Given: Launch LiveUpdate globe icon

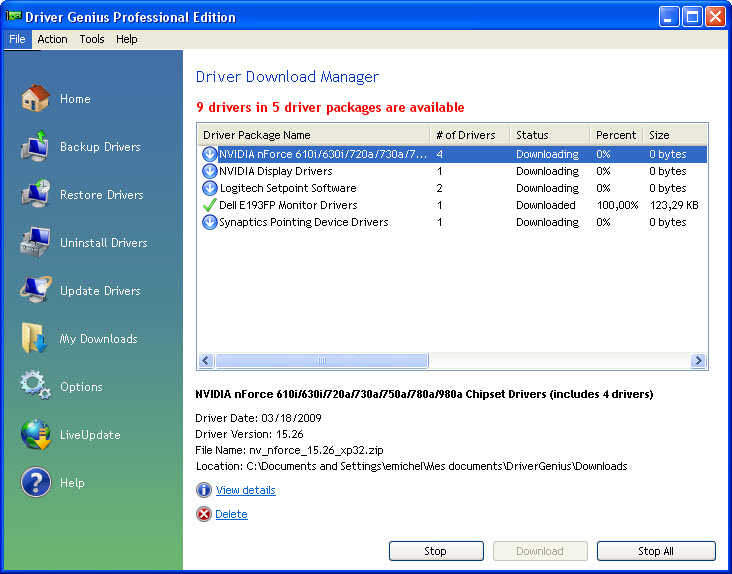Looking at the screenshot, I should [x=36, y=434].
